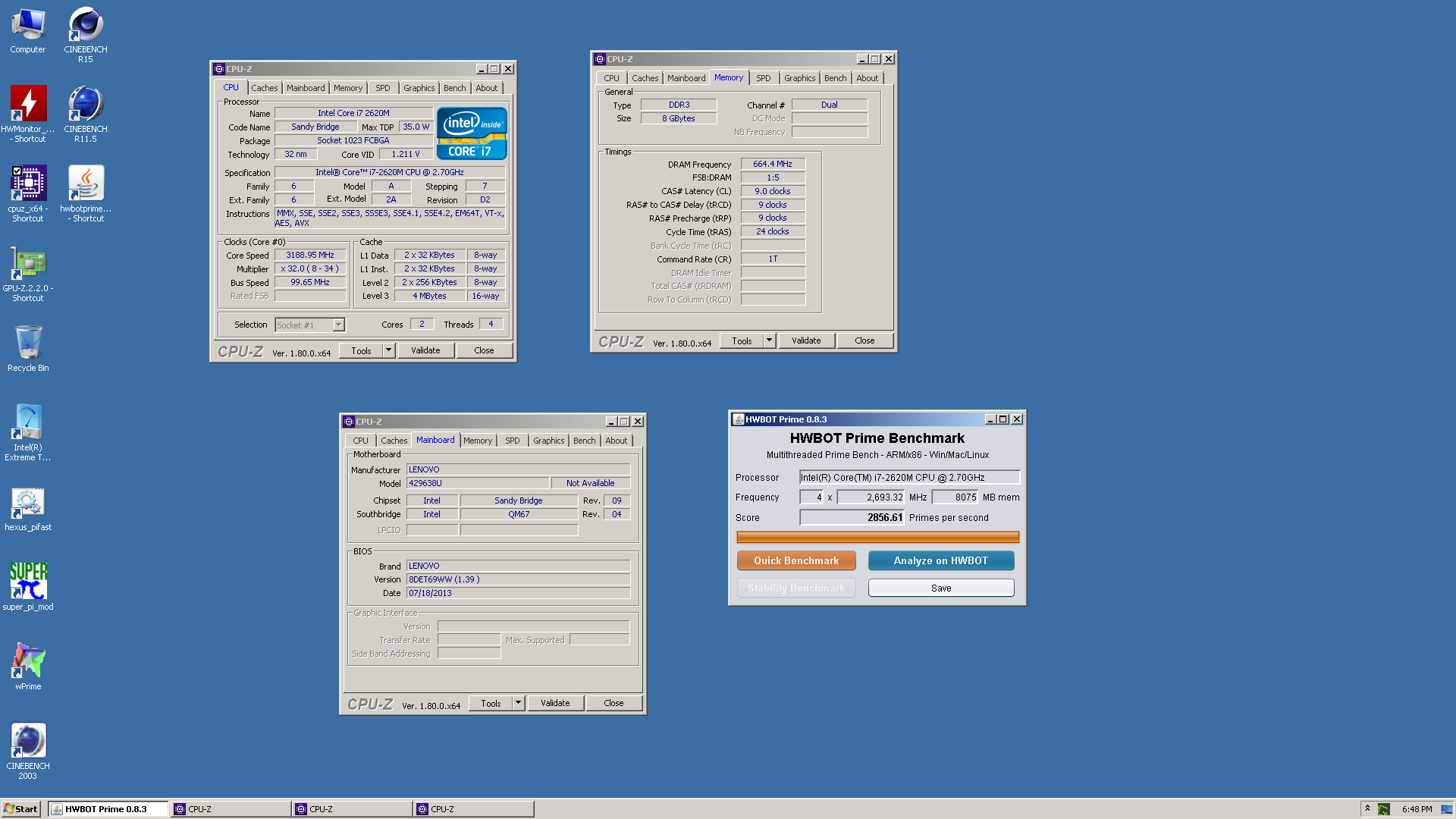Click the Instructions list in CPU window

point(390,218)
